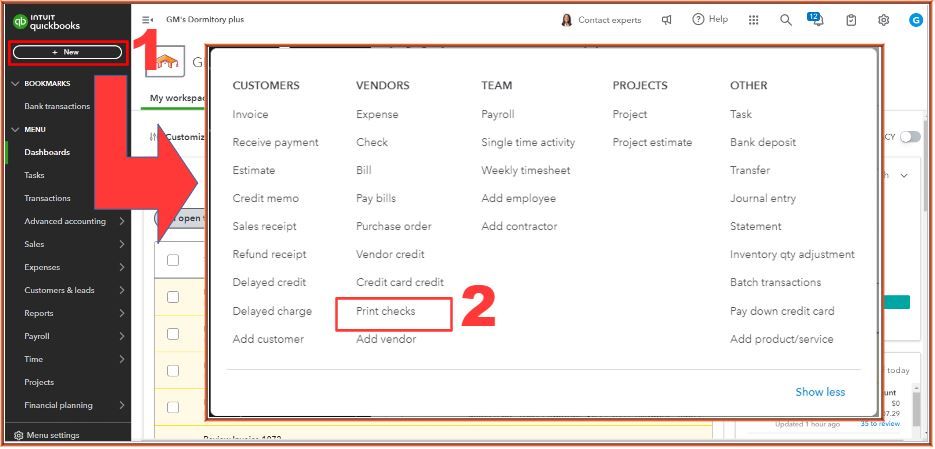Tick the fifth checkbox in the list
935x449 pixels.
(173, 407)
